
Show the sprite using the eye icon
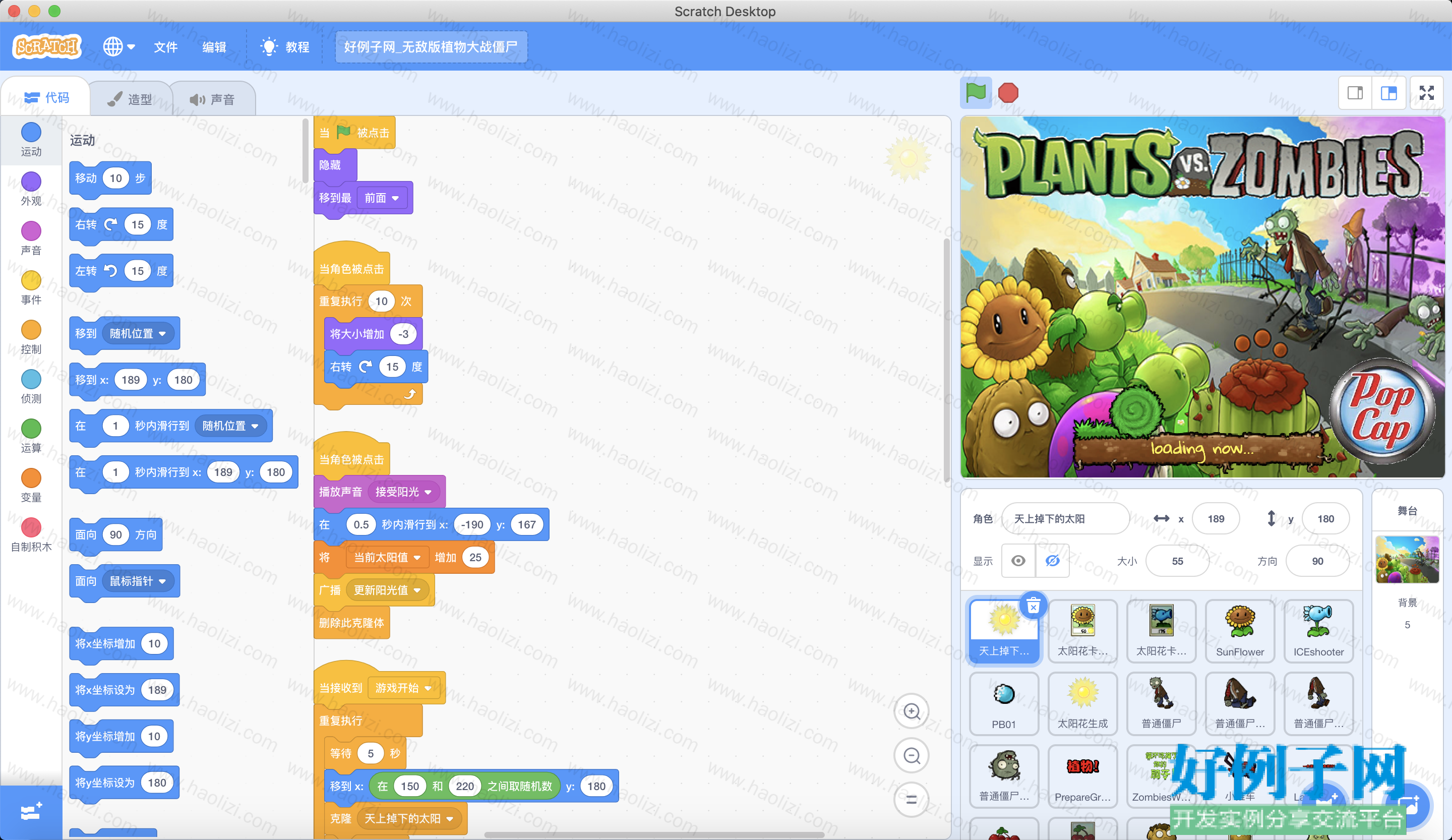coord(1018,561)
